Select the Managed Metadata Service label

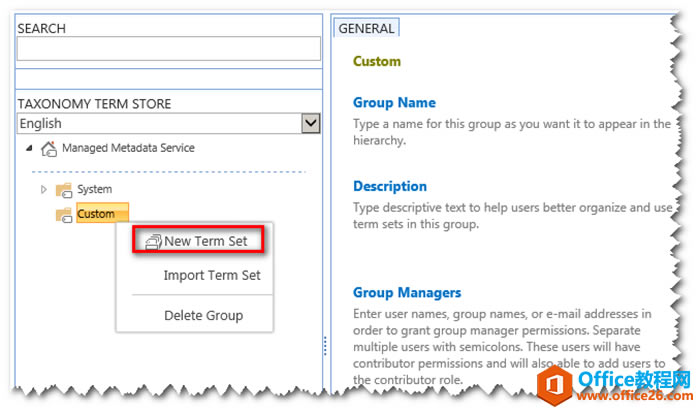coord(128,148)
